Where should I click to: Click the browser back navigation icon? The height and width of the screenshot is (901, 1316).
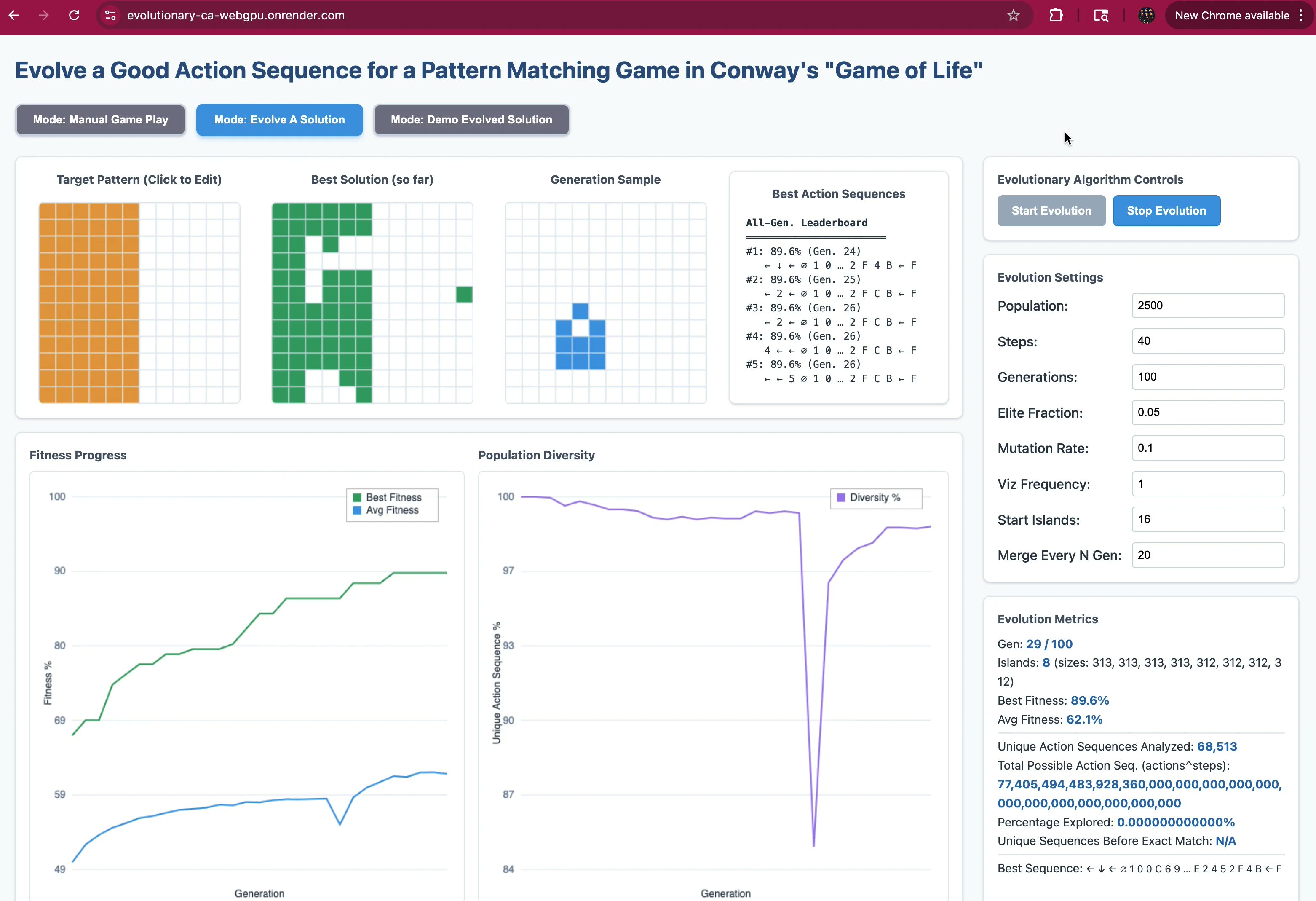pyautogui.click(x=13, y=15)
